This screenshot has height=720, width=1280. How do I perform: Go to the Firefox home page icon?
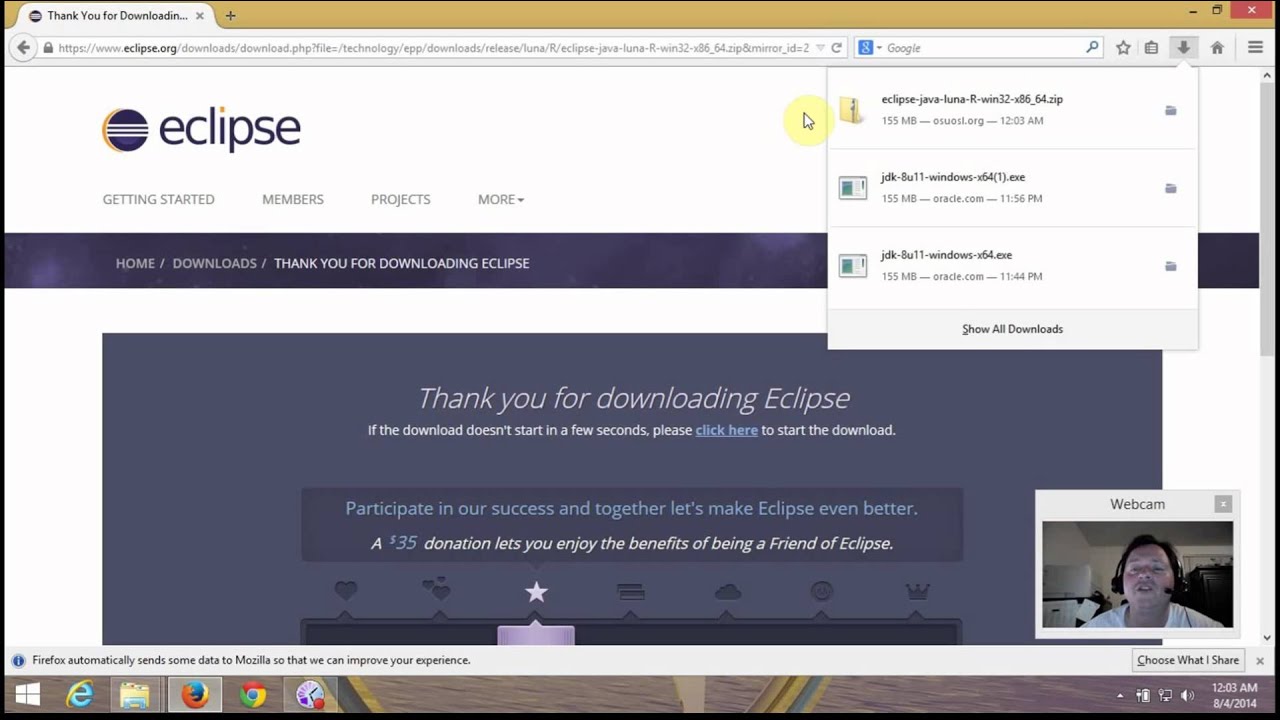click(x=1217, y=47)
